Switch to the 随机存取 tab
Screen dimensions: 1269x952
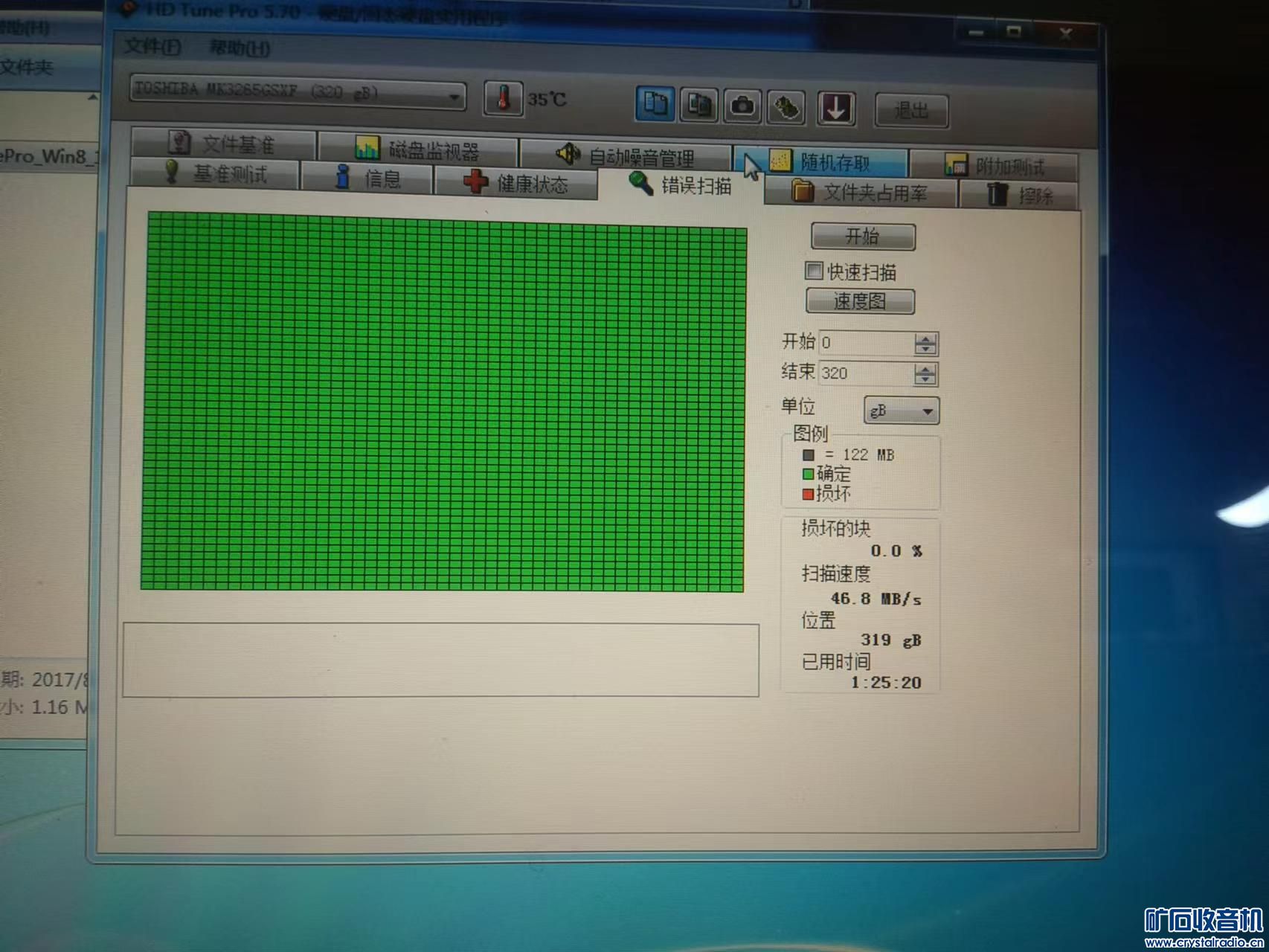click(x=821, y=161)
